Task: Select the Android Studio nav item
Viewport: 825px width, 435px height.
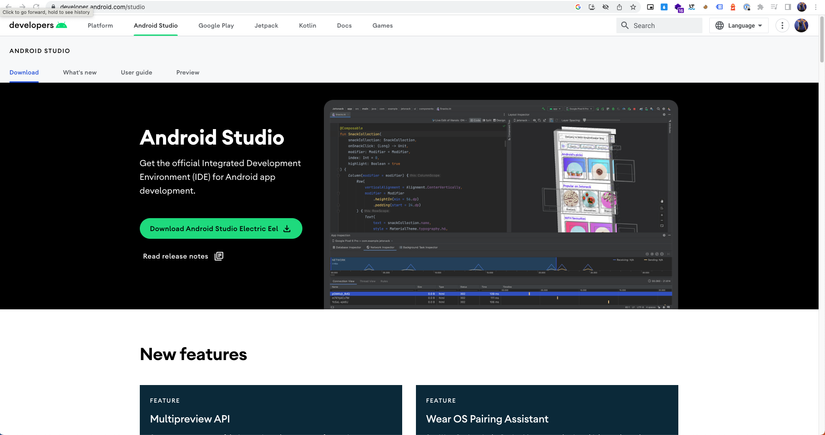Action: tap(156, 25)
